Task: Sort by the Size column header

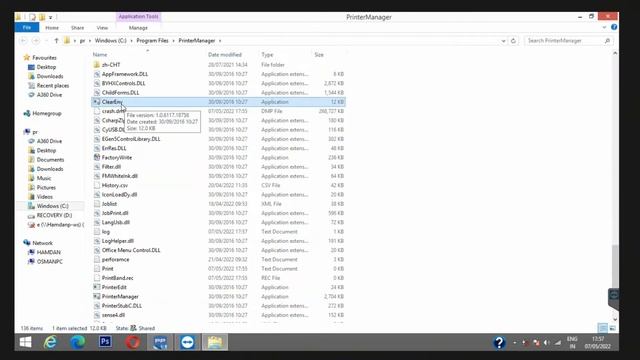Action: 319,55
